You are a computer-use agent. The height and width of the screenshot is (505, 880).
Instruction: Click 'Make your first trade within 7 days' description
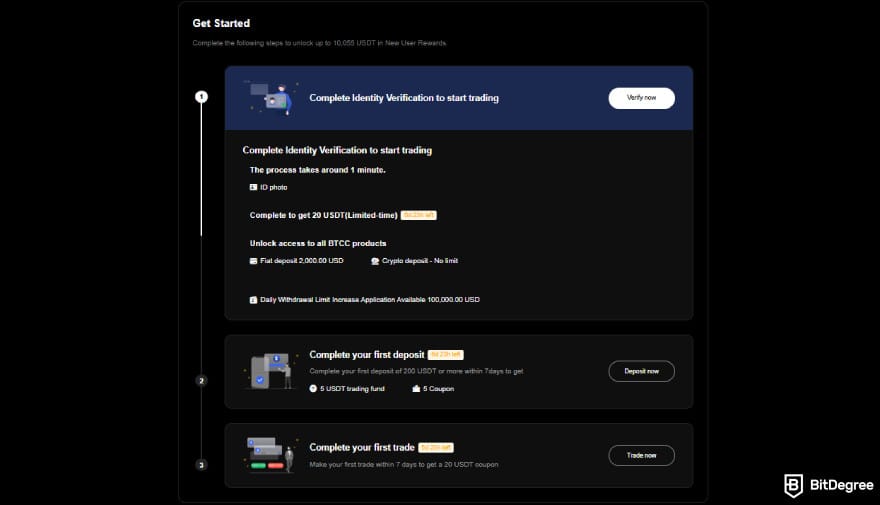404,465
